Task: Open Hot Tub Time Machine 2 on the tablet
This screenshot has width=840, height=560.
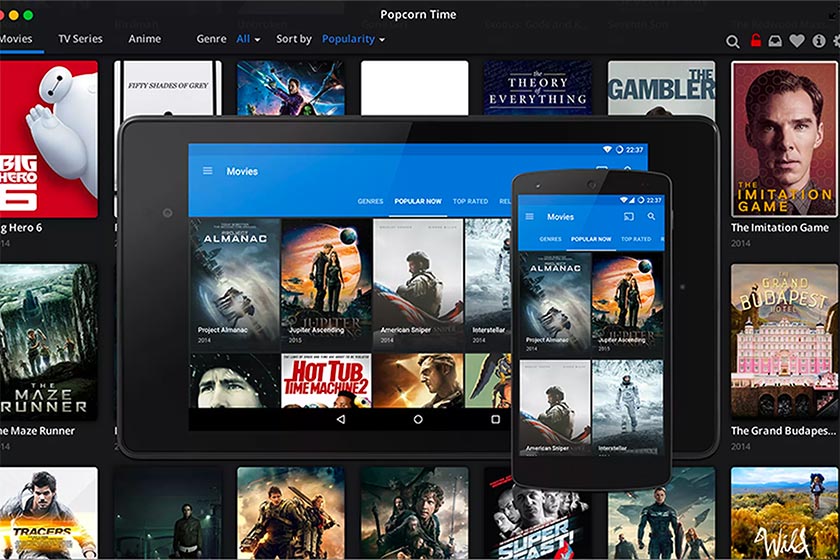Action: (326, 380)
